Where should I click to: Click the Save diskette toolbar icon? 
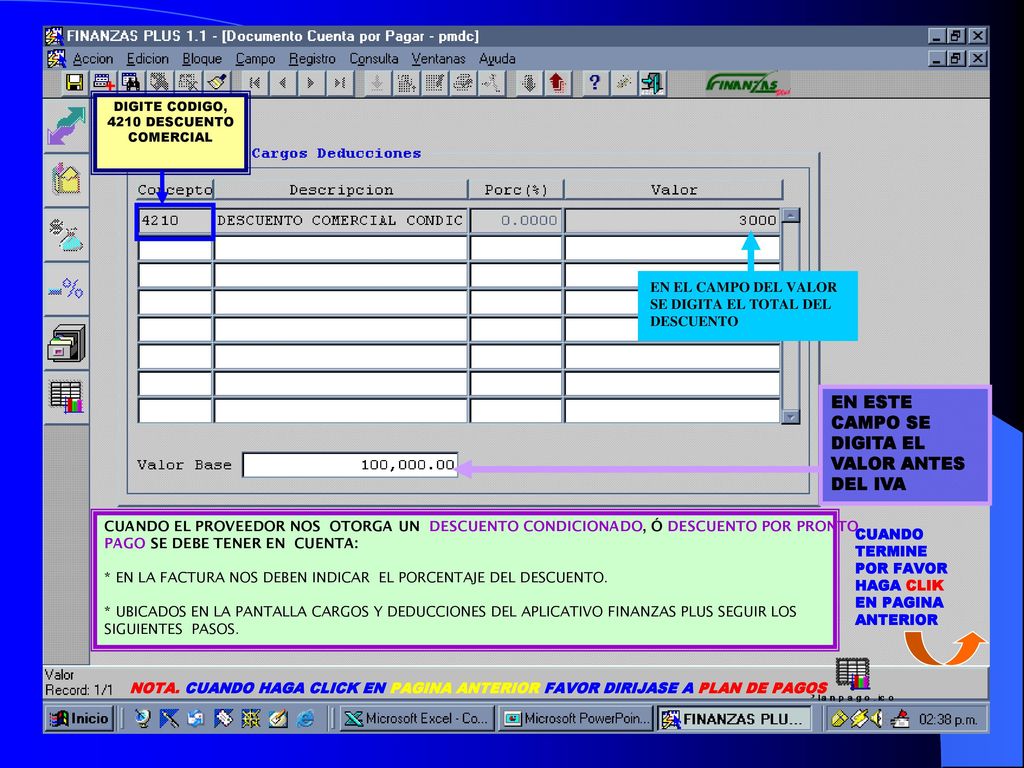coord(74,83)
